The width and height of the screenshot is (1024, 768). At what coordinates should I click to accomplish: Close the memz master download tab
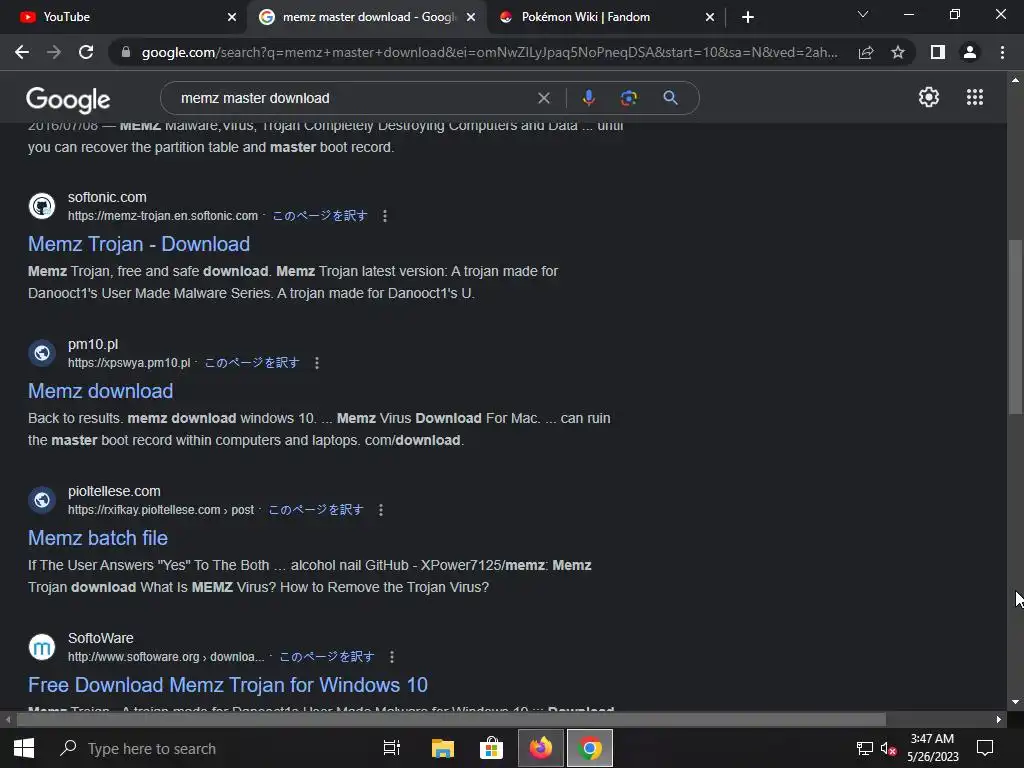point(471,17)
